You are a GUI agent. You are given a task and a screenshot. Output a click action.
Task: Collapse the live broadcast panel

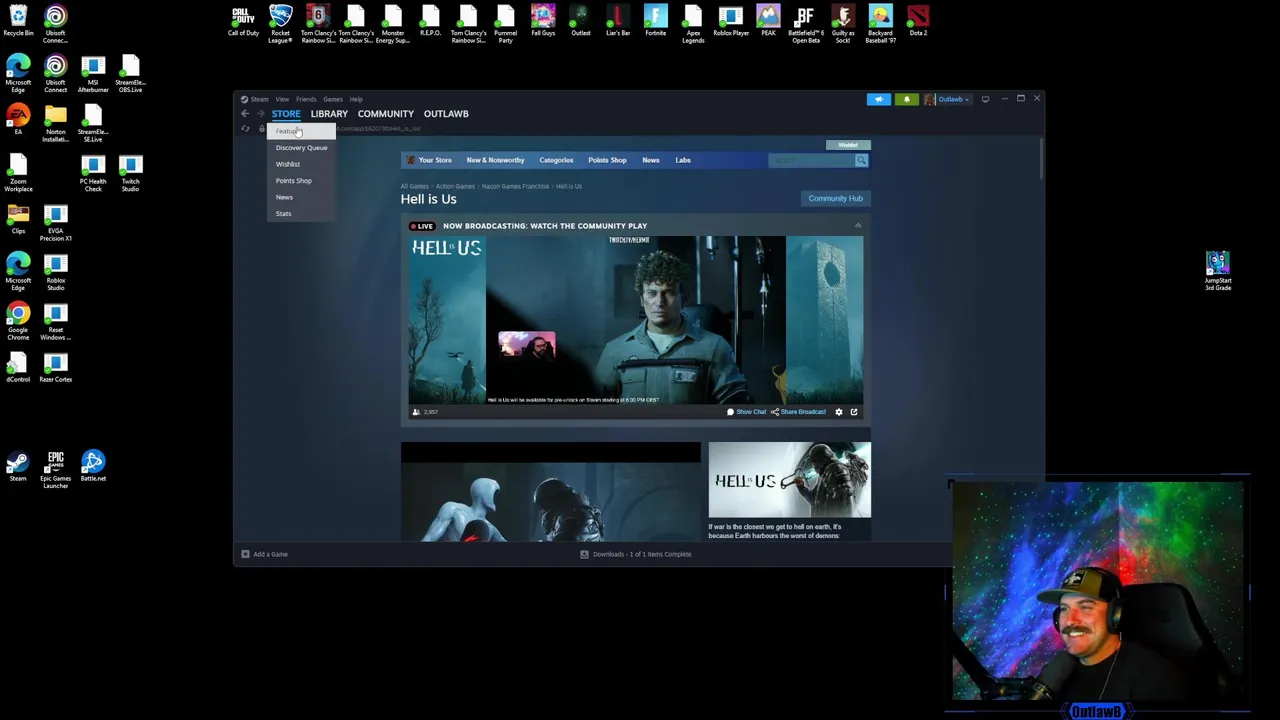857,226
